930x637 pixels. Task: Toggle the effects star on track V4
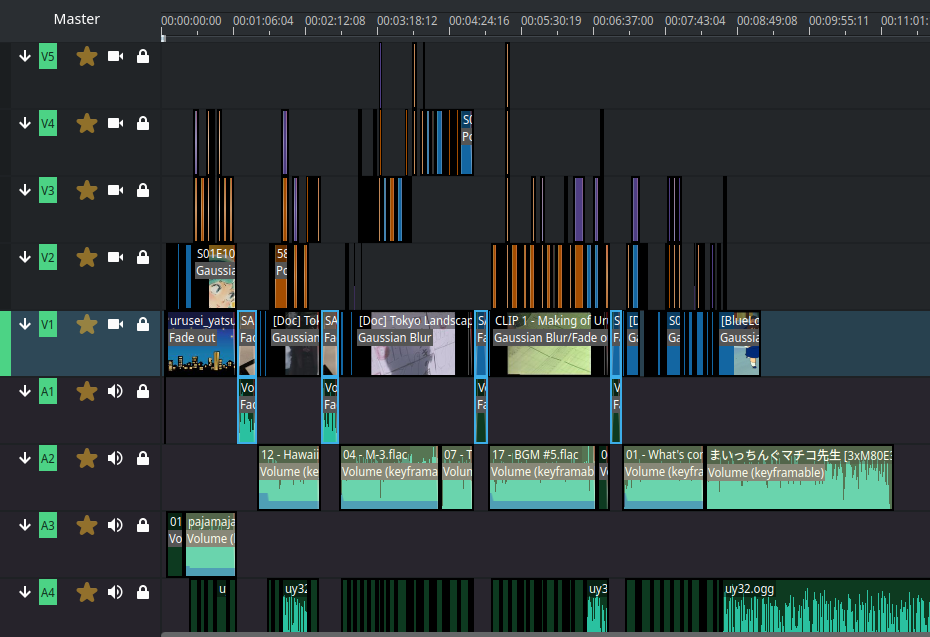pos(87,123)
